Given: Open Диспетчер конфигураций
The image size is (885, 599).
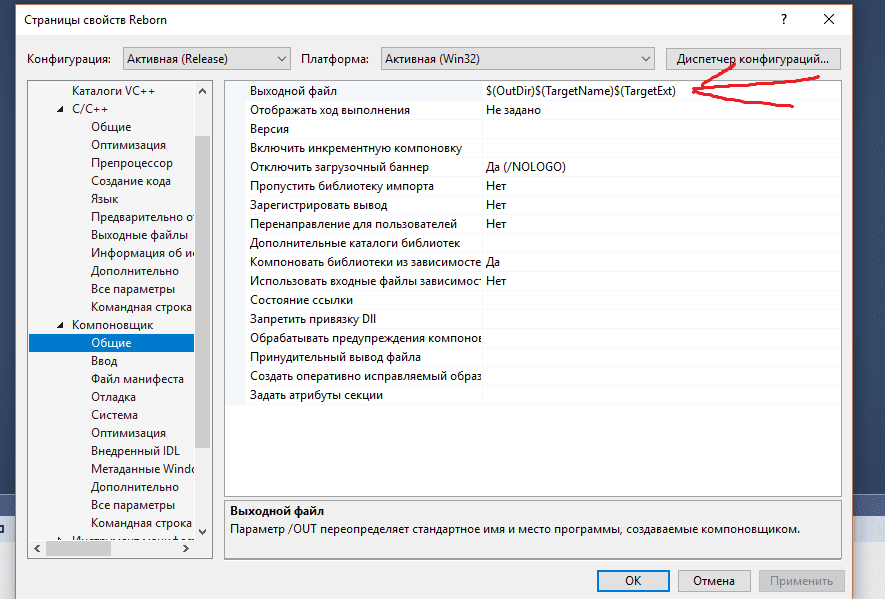Looking at the screenshot, I should [x=753, y=59].
